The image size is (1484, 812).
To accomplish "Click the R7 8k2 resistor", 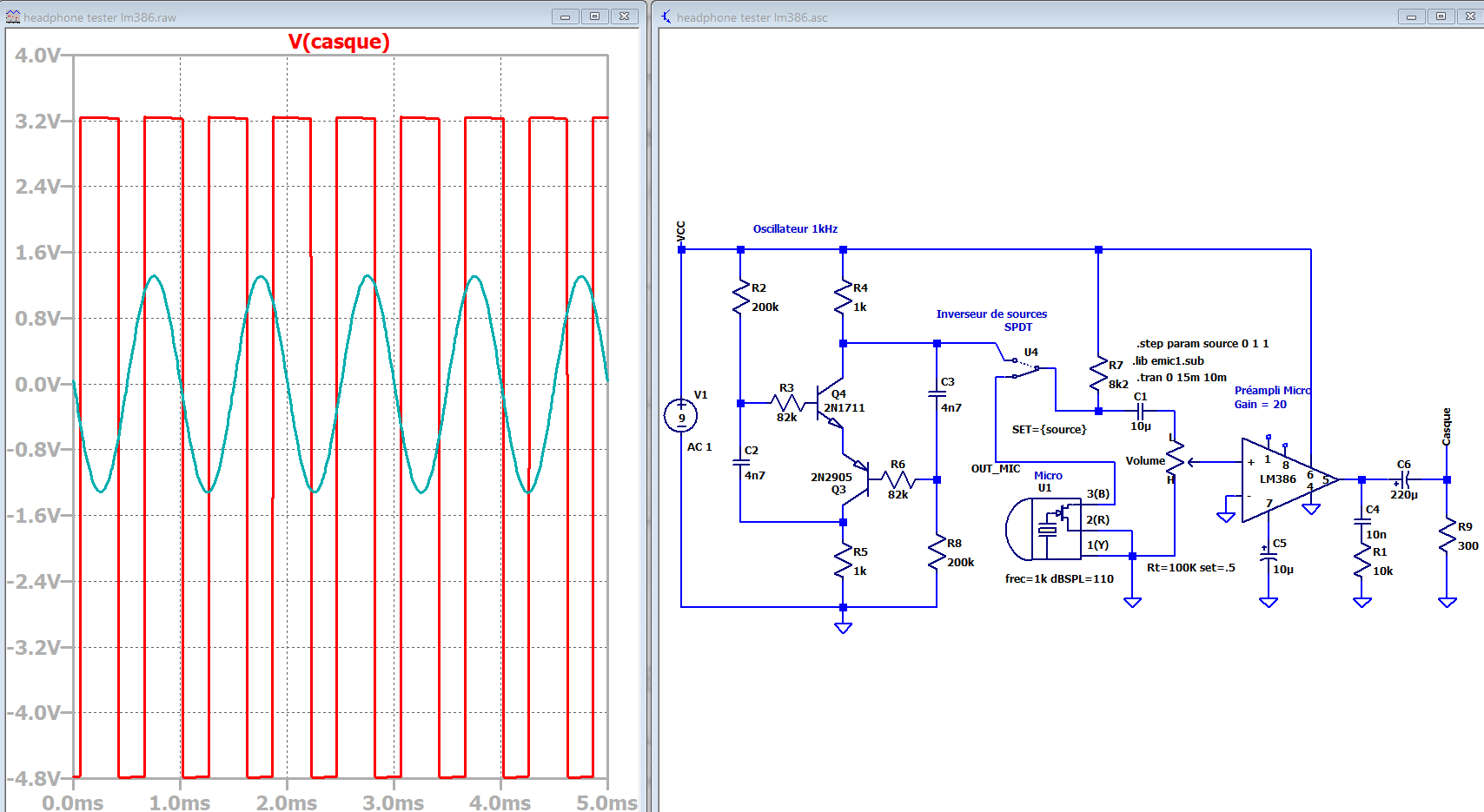I will point(1098,374).
